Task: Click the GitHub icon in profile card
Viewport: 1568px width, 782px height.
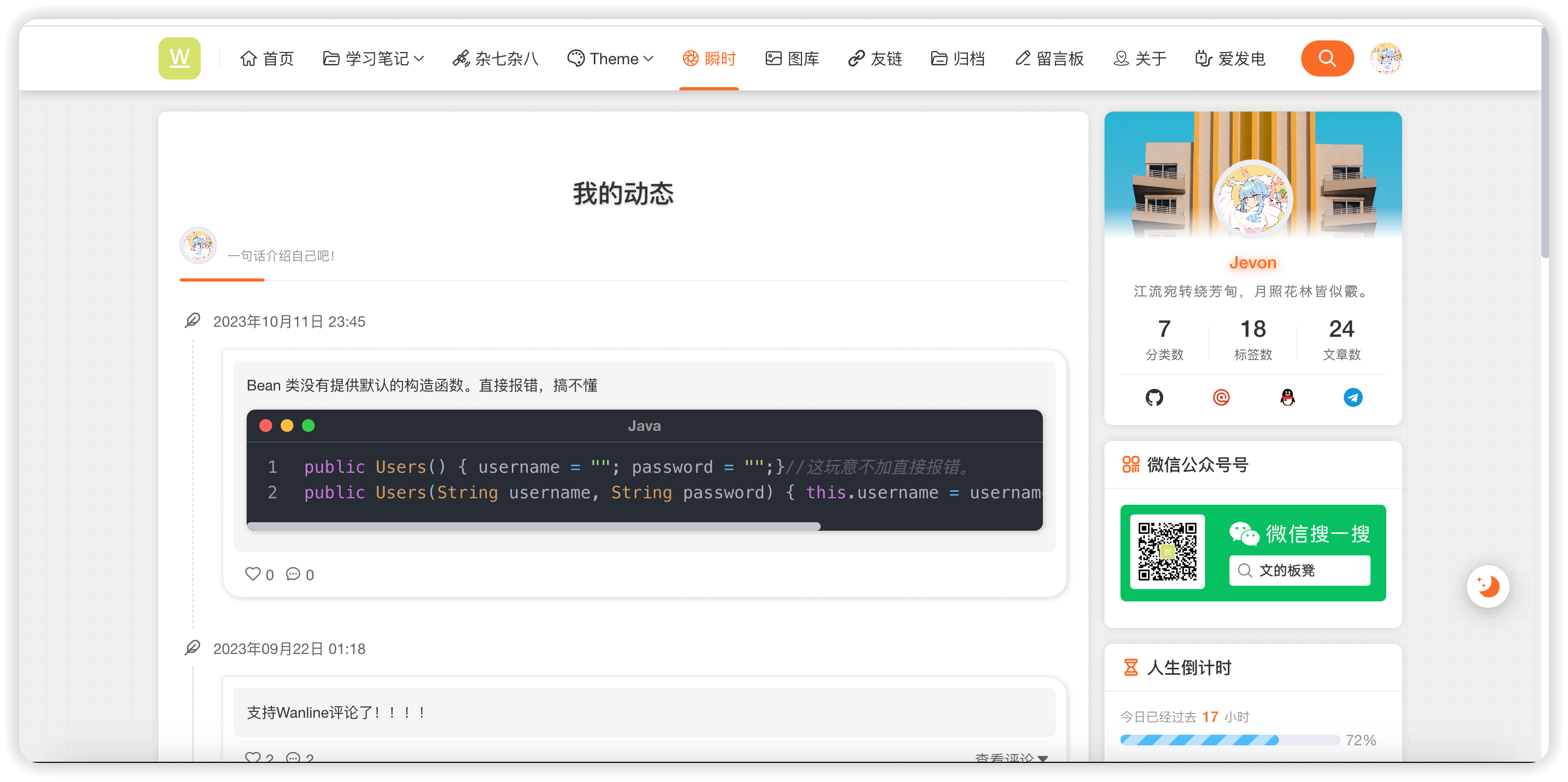Action: 1154,397
